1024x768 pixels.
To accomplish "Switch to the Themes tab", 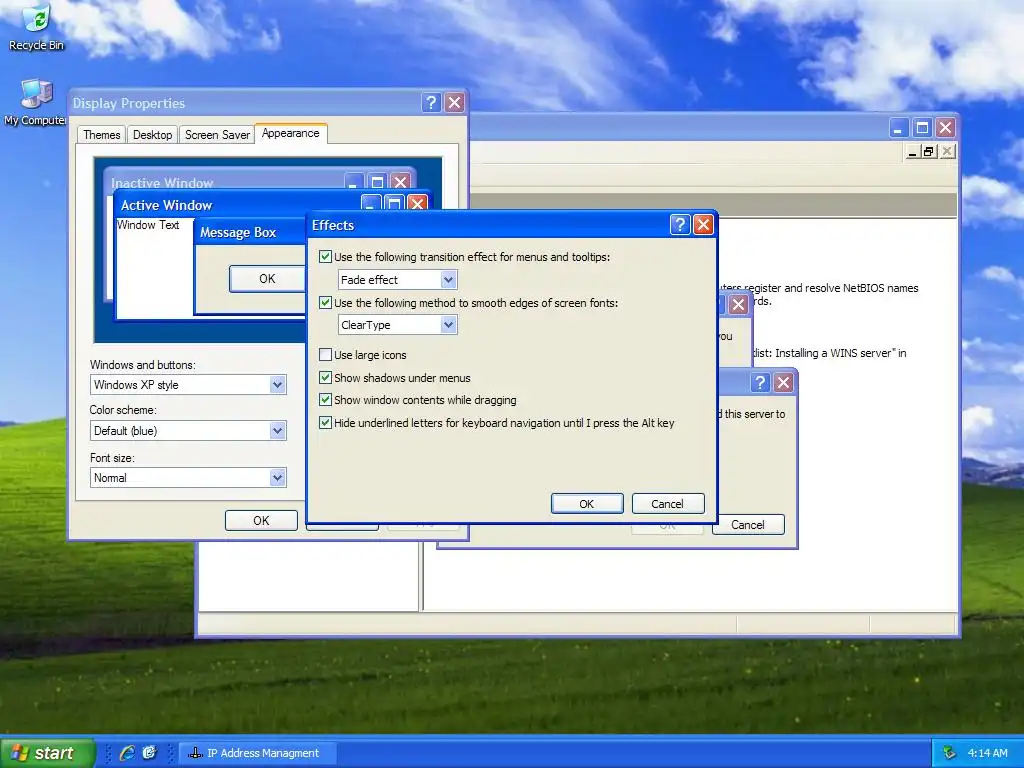I will click(101, 135).
